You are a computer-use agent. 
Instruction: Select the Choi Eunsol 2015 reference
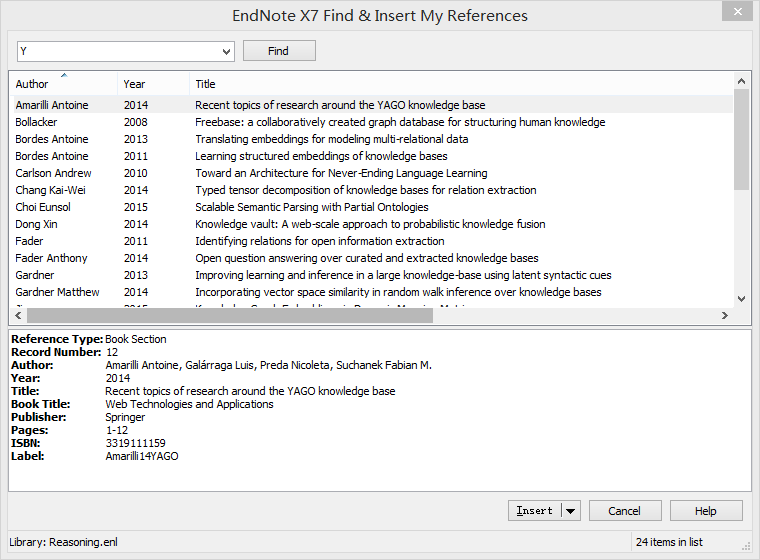click(371, 207)
